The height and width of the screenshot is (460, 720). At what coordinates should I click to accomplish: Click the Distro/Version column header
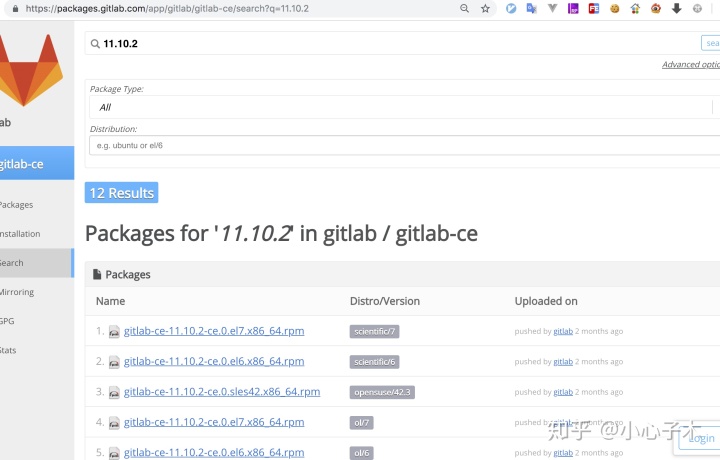(x=385, y=301)
